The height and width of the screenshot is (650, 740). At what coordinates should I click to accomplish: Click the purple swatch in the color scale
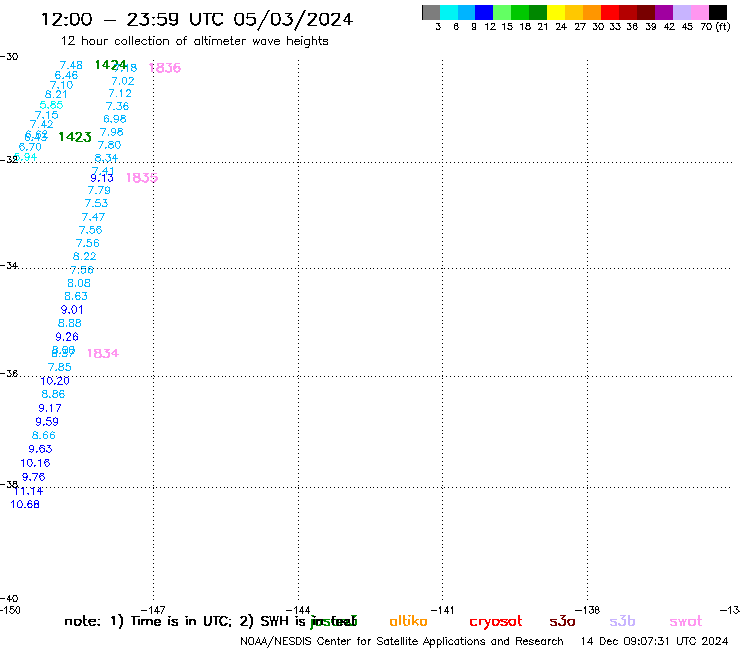(x=664, y=12)
